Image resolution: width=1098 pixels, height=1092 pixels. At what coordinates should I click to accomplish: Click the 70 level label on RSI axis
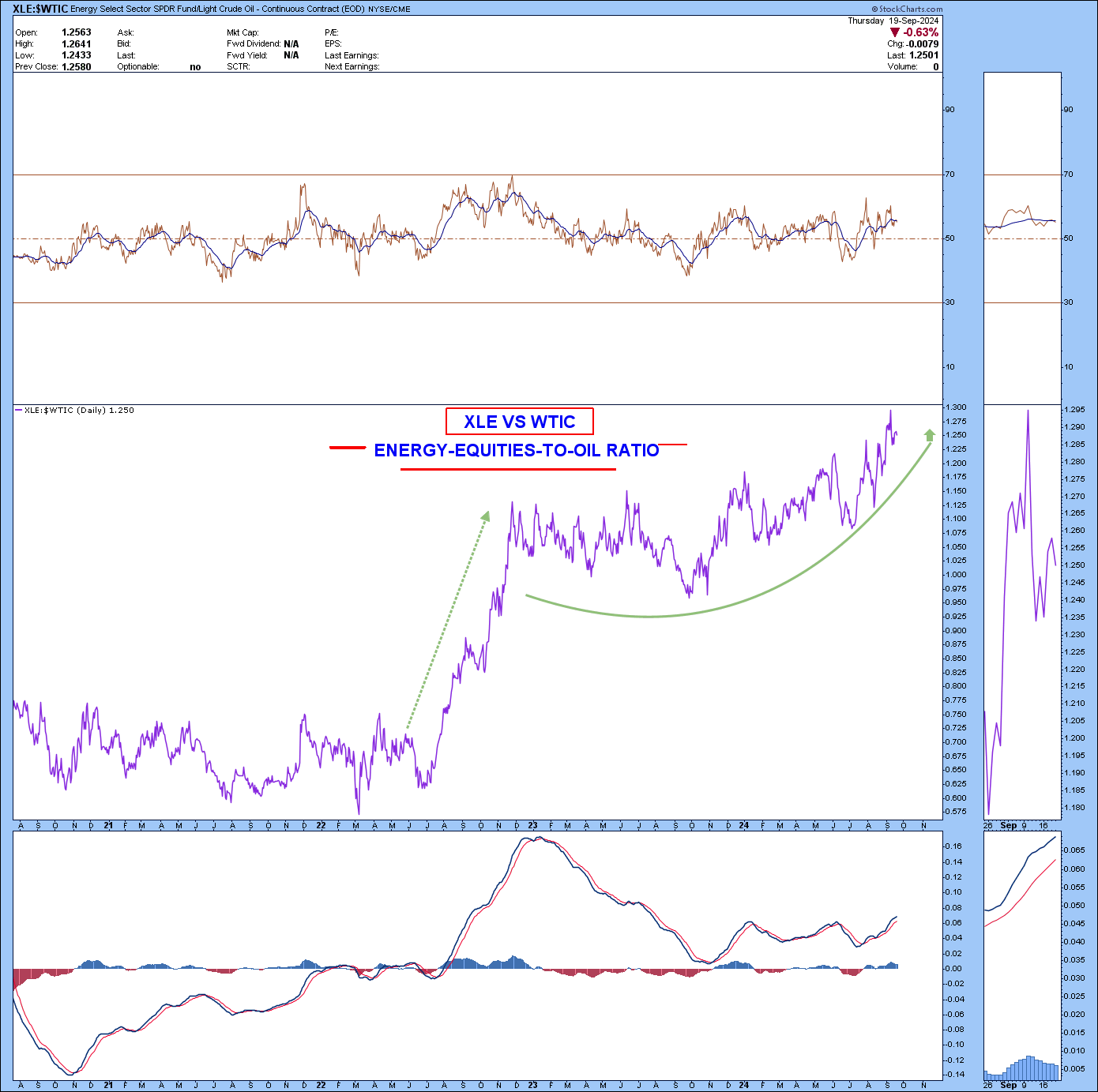[x=949, y=174]
